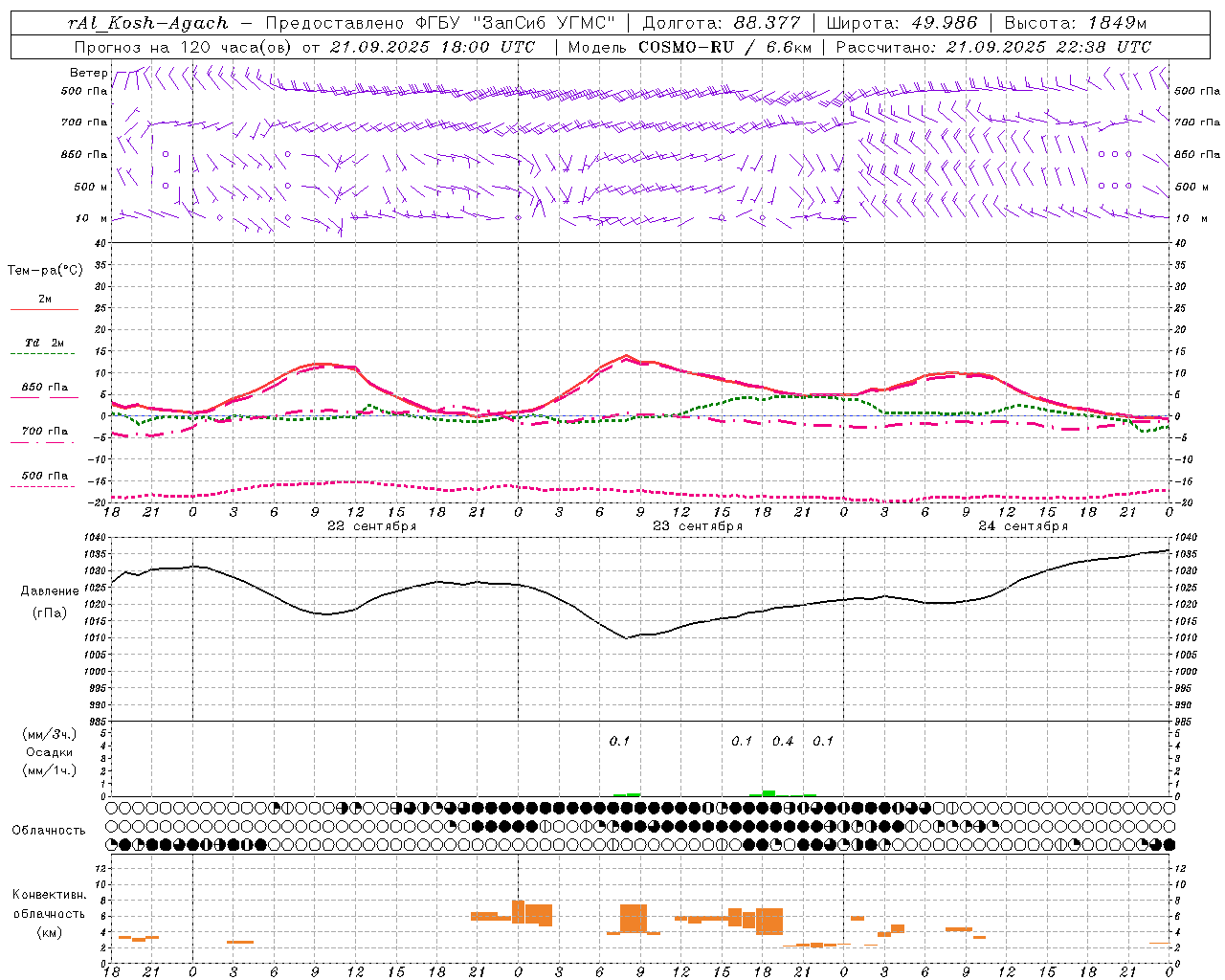Click the Облачность cloudiness label
The width and height of the screenshot is (1225, 980).
[x=49, y=830]
